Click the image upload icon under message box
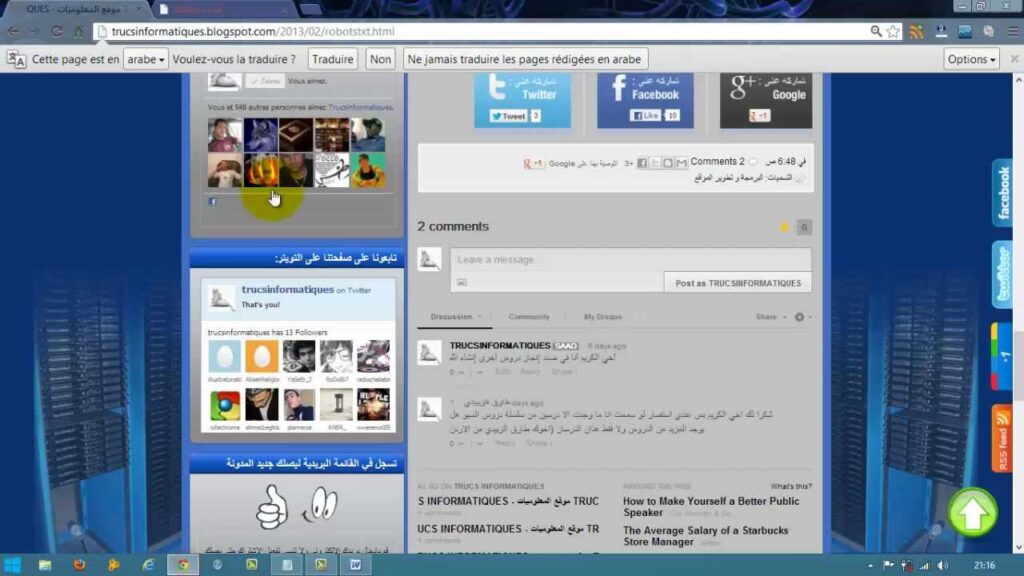Viewport: 1024px width, 576px height. click(x=462, y=283)
